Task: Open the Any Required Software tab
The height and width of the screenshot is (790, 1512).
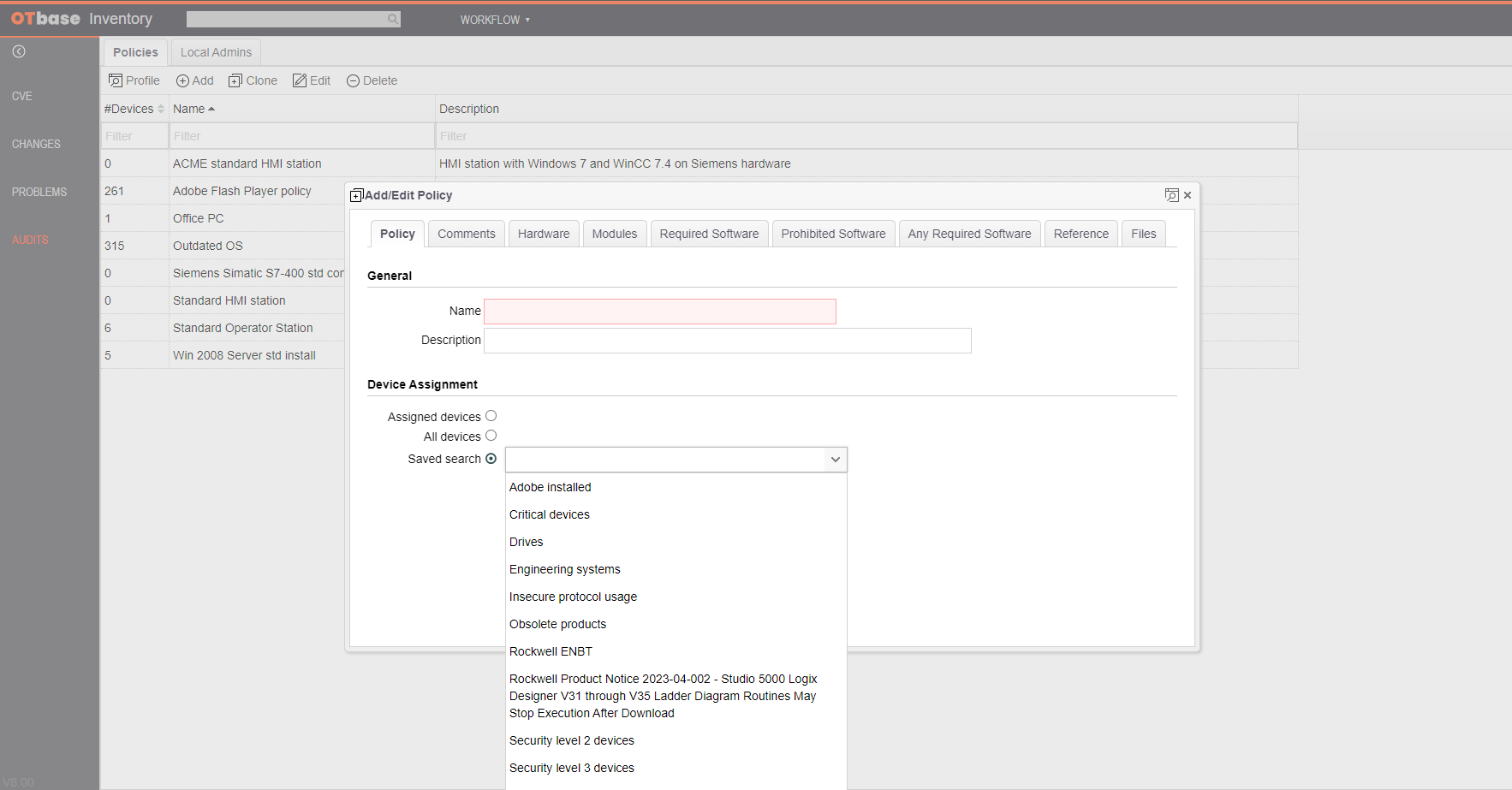Action: tap(969, 234)
